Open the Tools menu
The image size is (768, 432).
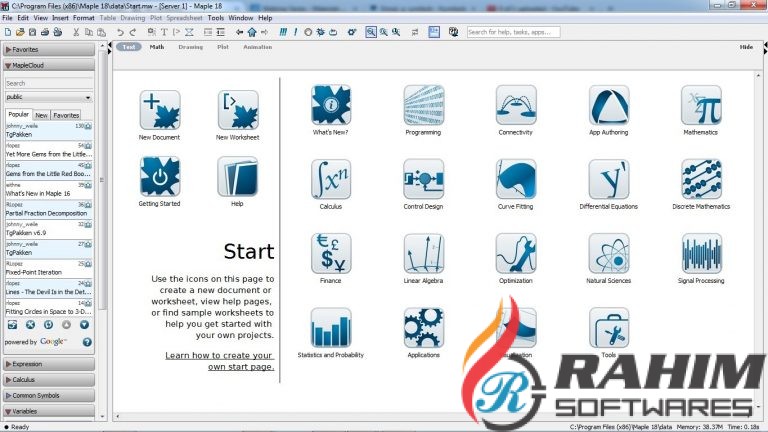point(216,18)
